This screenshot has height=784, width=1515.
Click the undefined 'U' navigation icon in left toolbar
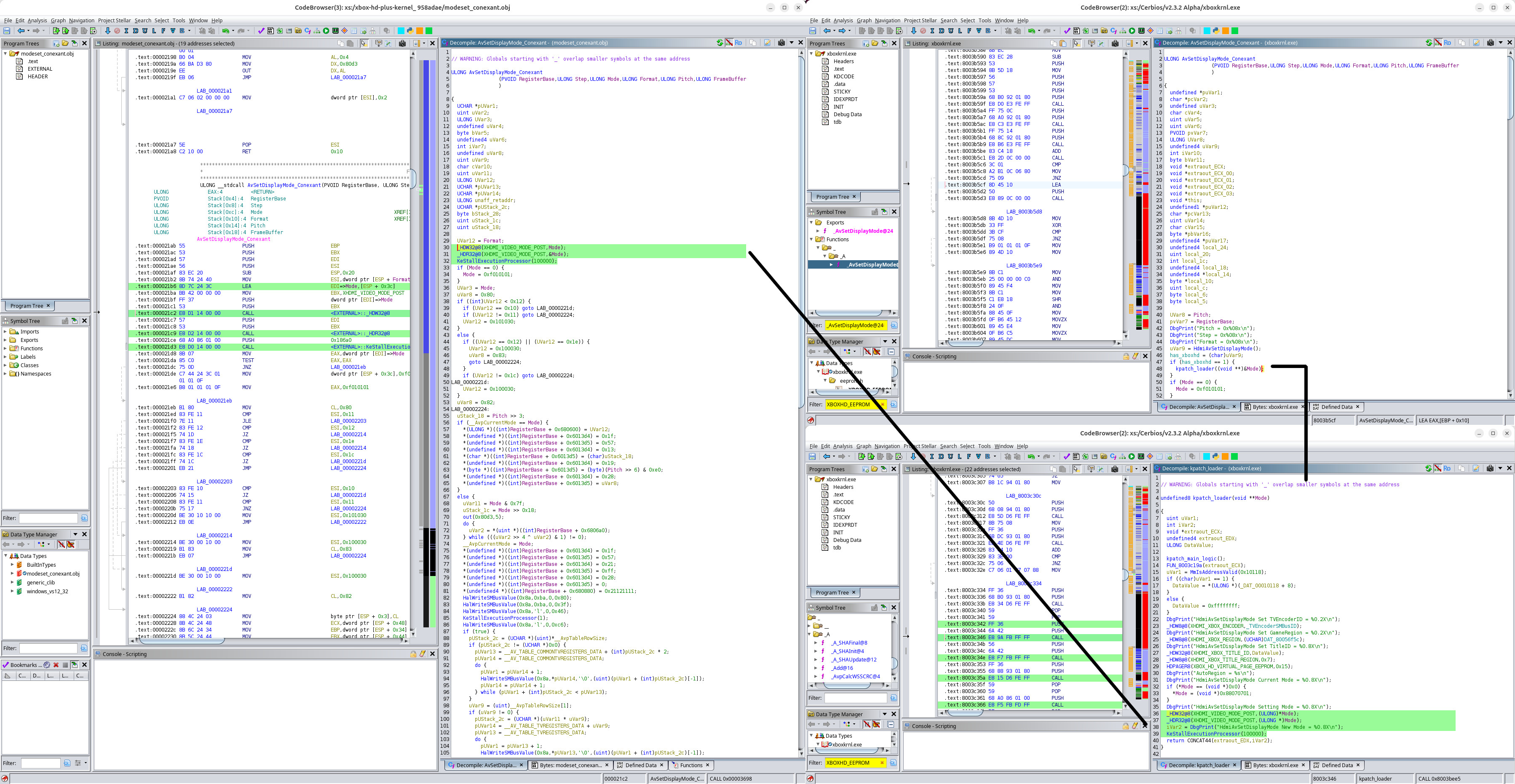pos(145,31)
